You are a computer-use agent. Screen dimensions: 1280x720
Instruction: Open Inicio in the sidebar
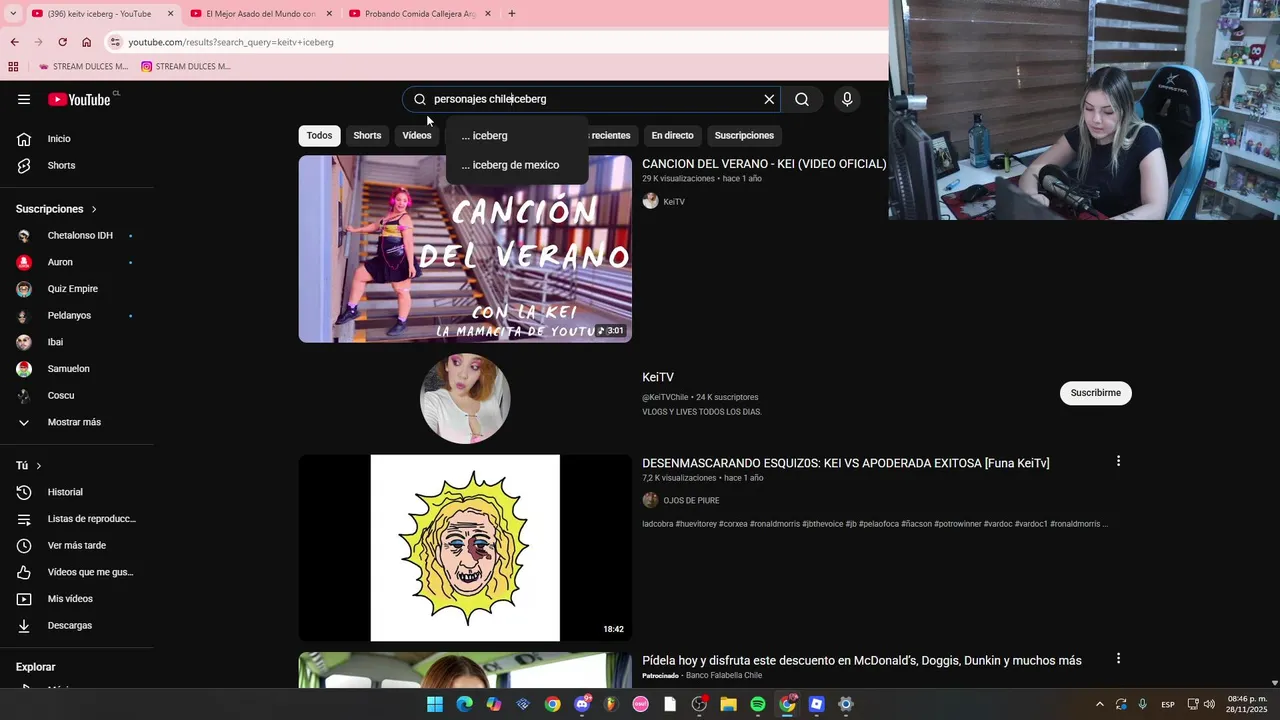point(77,139)
